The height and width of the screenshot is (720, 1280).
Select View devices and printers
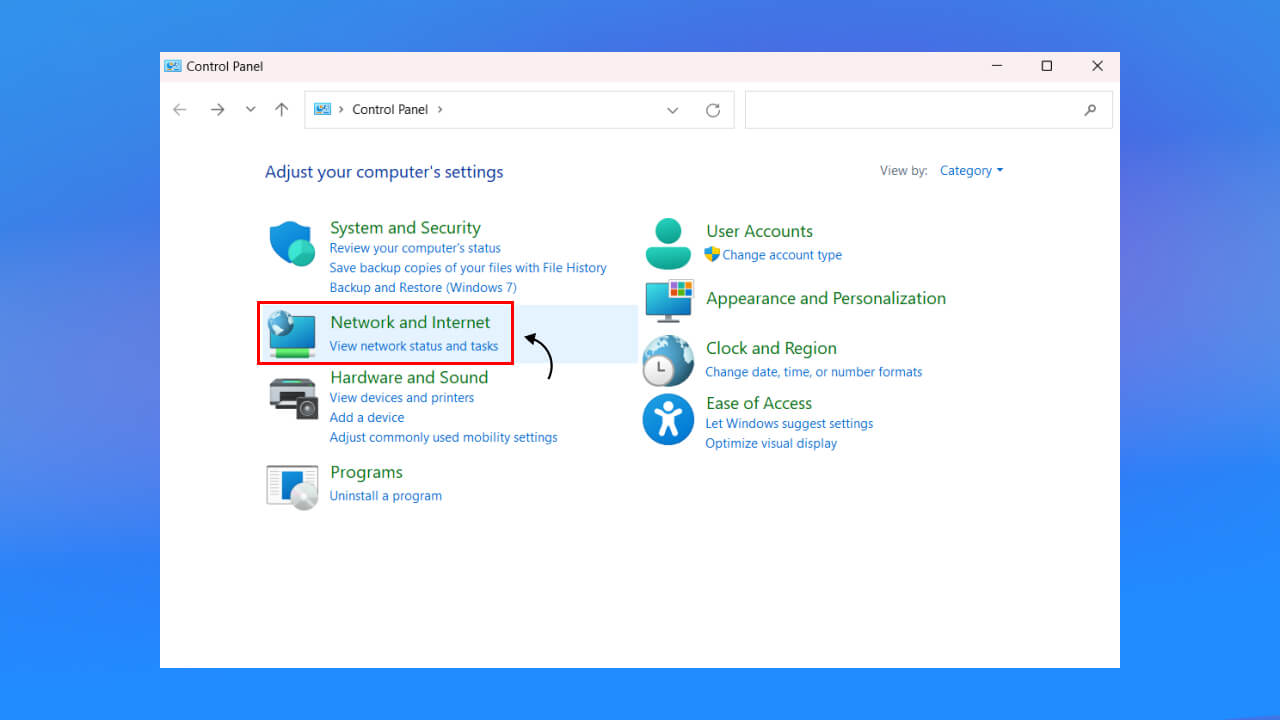[402, 398]
